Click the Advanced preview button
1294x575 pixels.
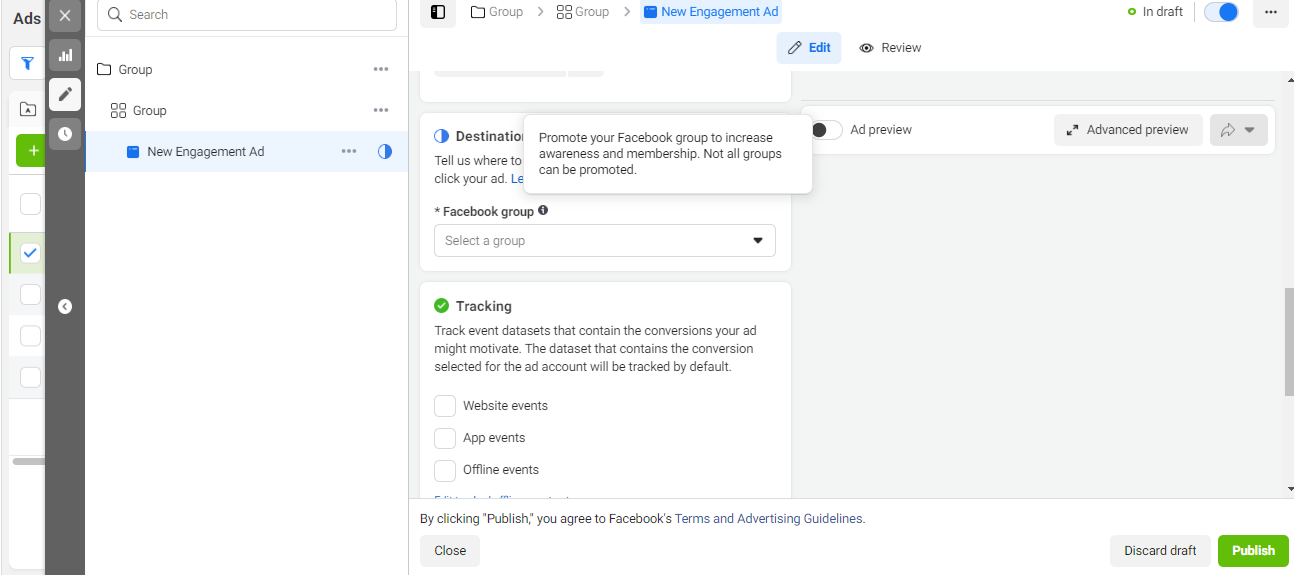click(1128, 130)
